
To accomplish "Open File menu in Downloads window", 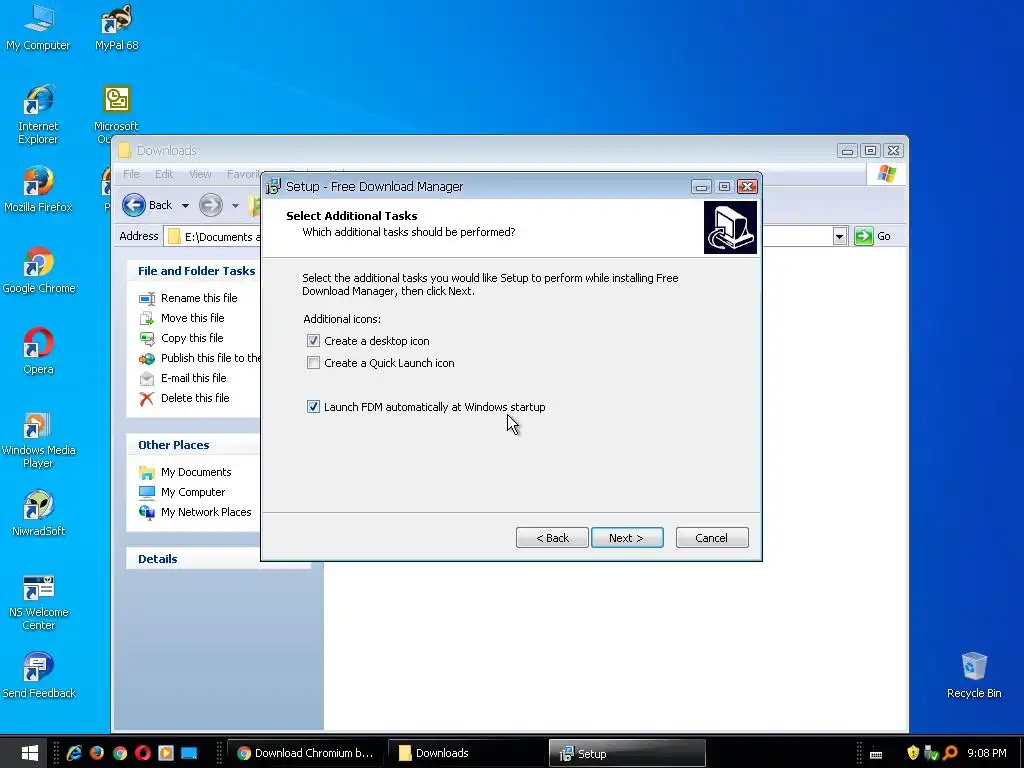I will pyautogui.click(x=131, y=174).
